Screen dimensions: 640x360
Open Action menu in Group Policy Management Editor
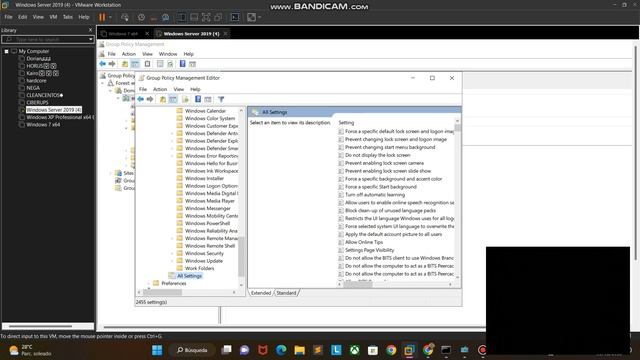click(160, 89)
